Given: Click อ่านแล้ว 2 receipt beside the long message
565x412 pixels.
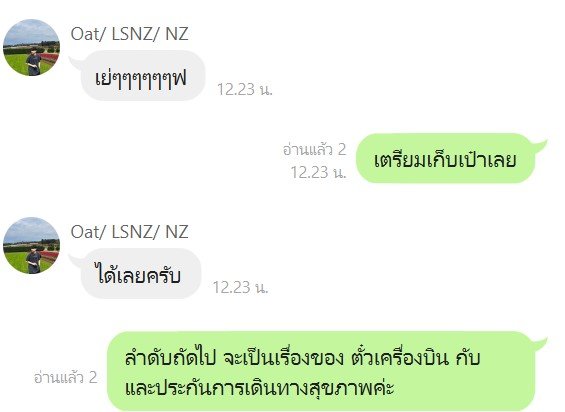Looking at the screenshot, I should click(65, 377).
